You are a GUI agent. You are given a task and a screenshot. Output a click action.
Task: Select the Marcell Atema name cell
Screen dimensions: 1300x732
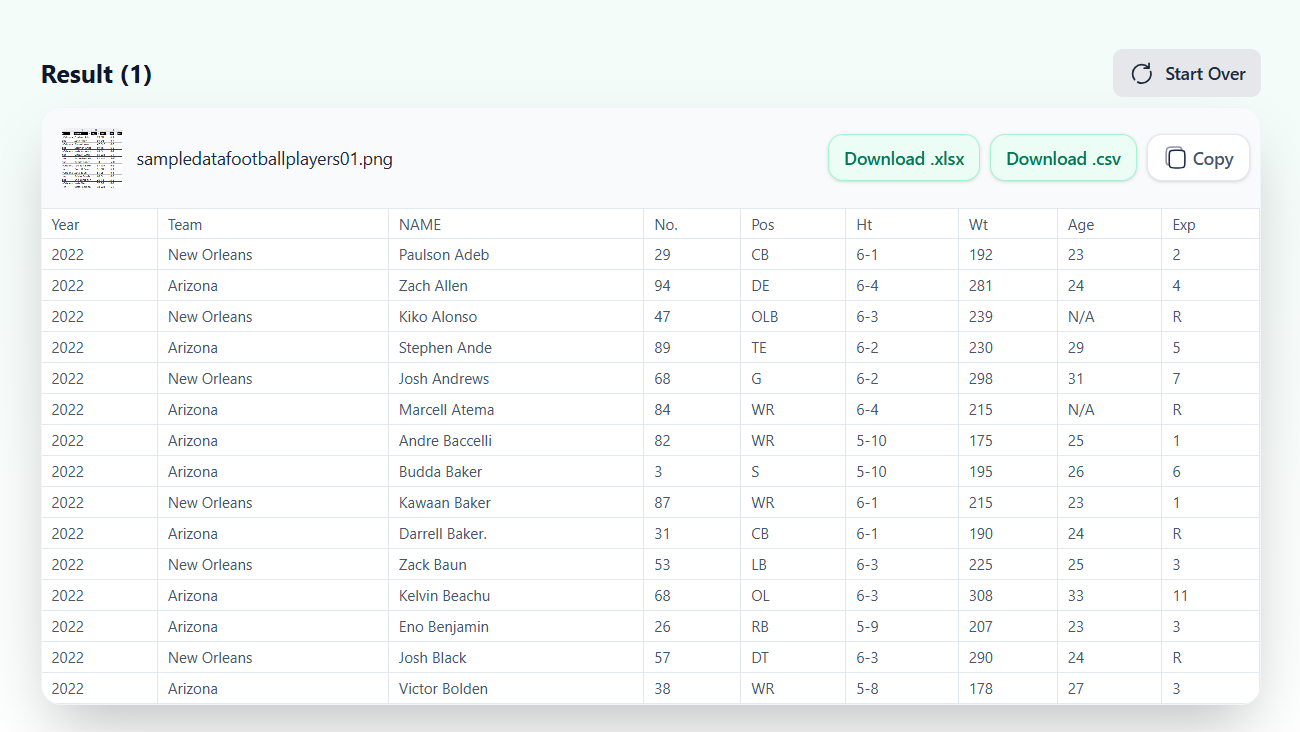(x=516, y=410)
